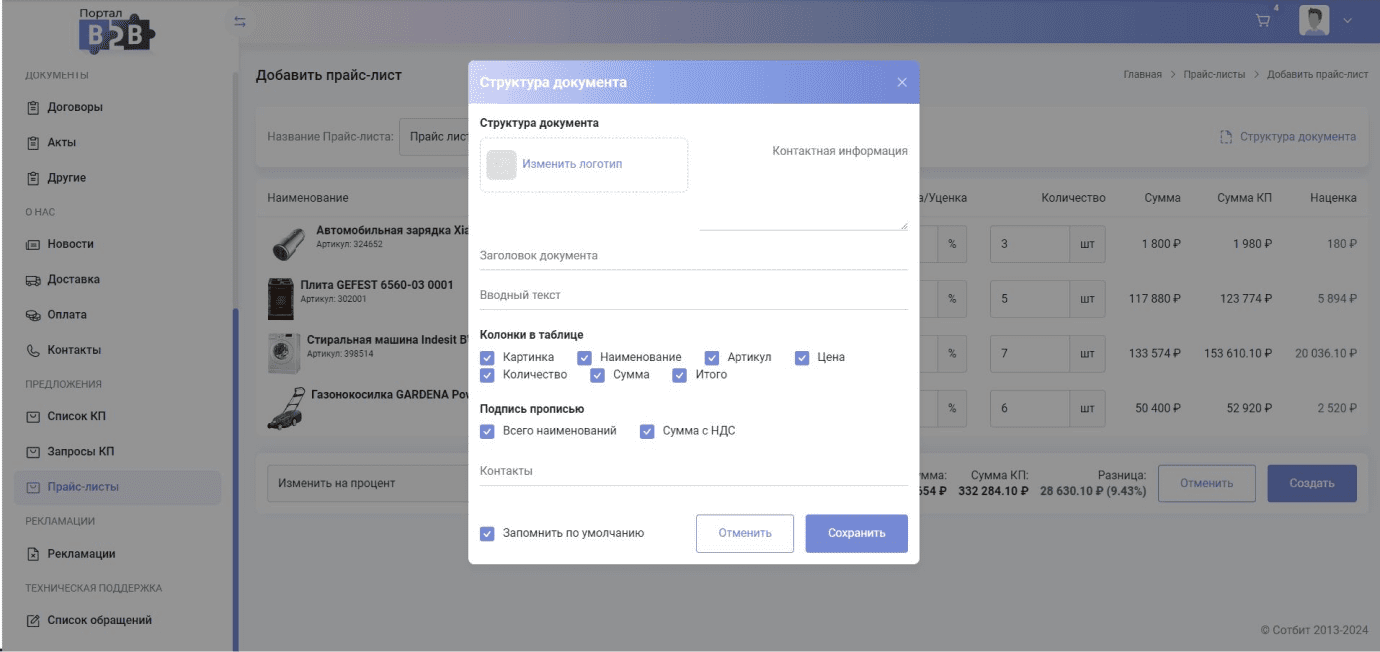Click the Акты document icon
This screenshot has width=1380, height=652.
(33, 142)
